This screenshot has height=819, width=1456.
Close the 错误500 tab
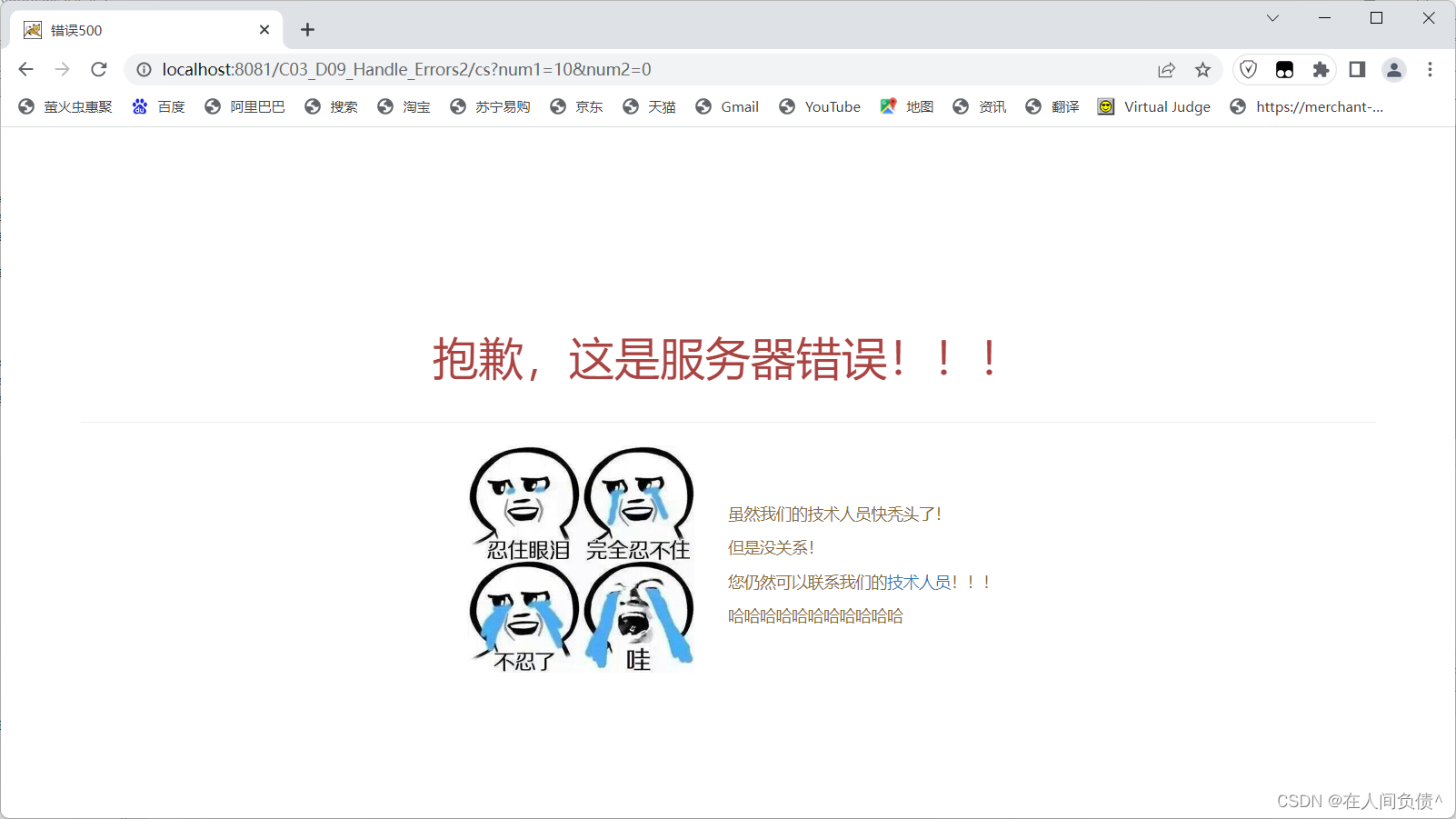[264, 30]
